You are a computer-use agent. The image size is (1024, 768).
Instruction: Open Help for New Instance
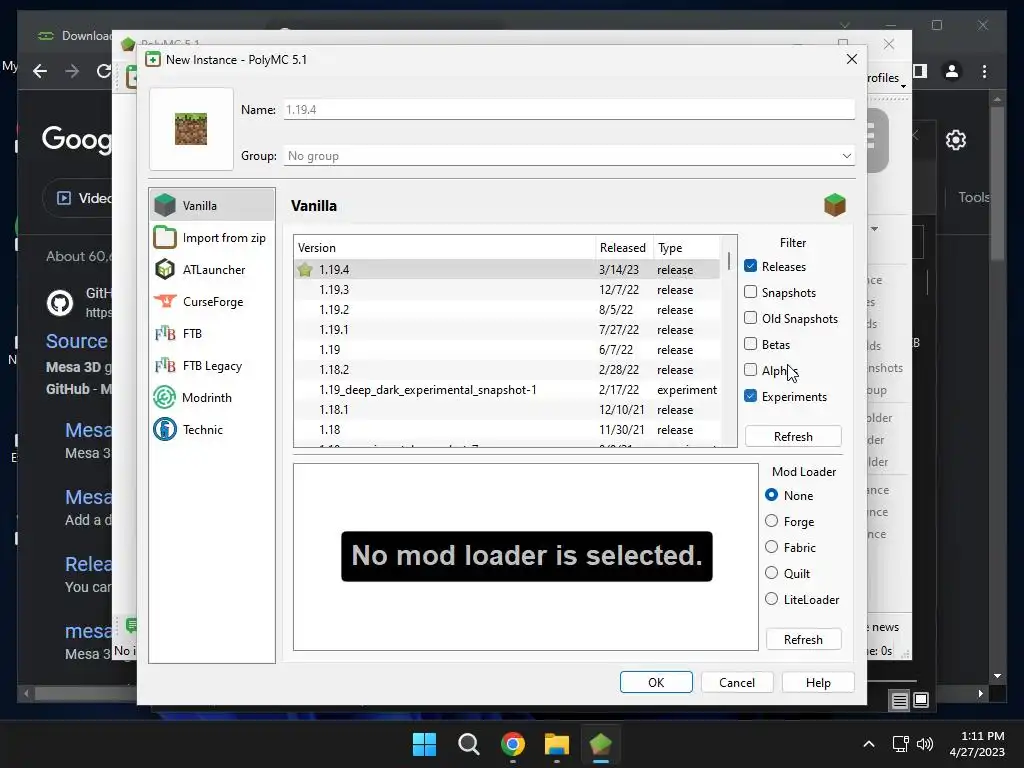pyautogui.click(x=818, y=682)
